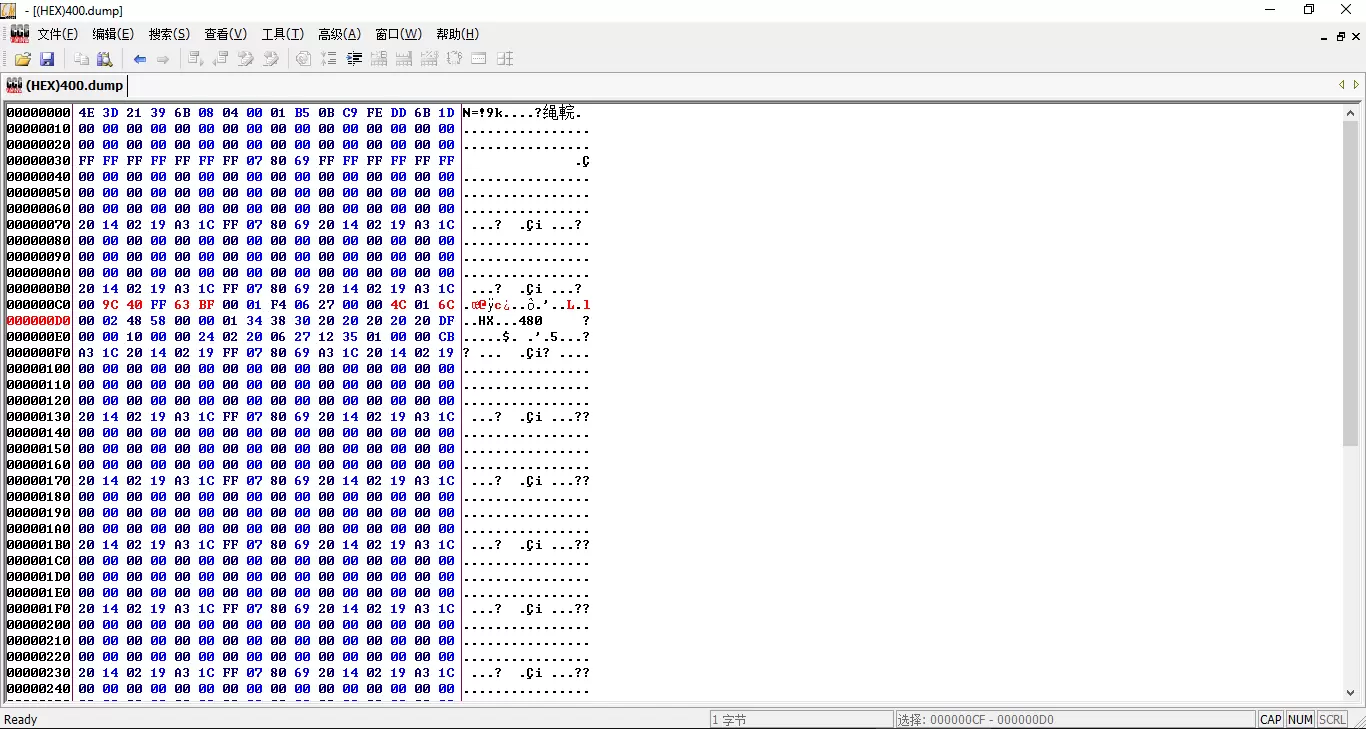
Task: Expand the 高级(A) menu
Action: (x=339, y=34)
